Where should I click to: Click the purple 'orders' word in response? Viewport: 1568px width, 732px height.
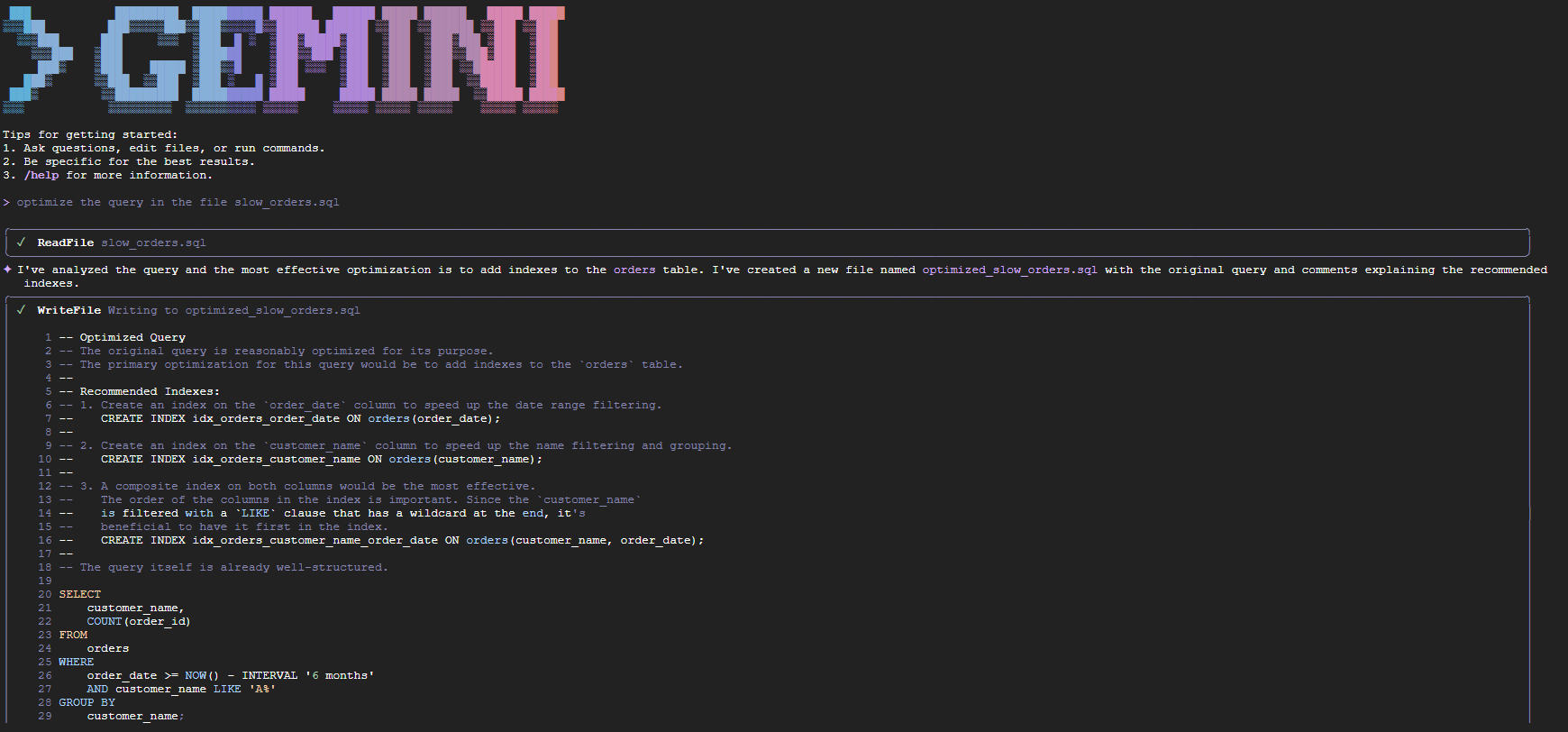634,270
